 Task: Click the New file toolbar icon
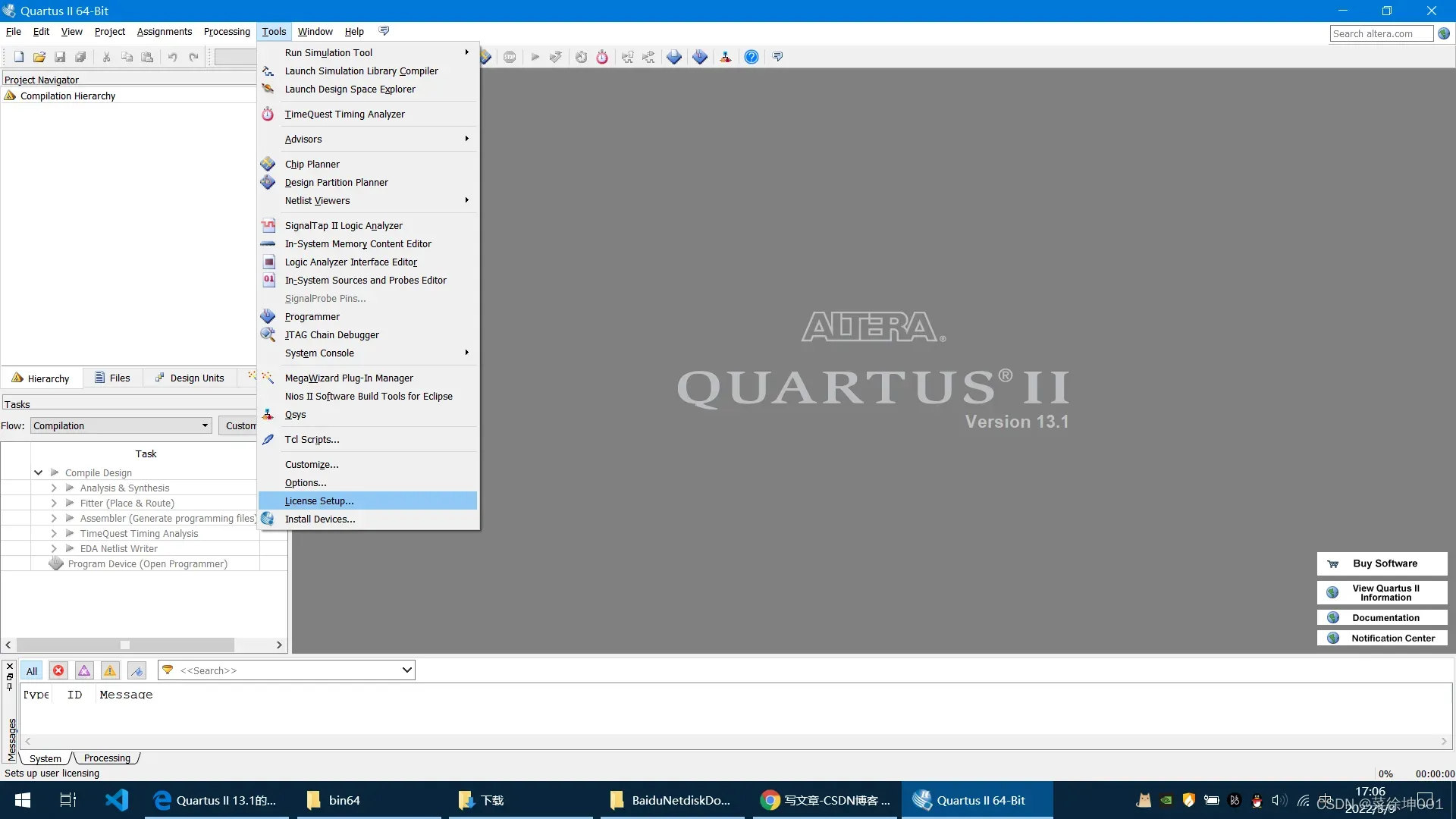click(19, 57)
